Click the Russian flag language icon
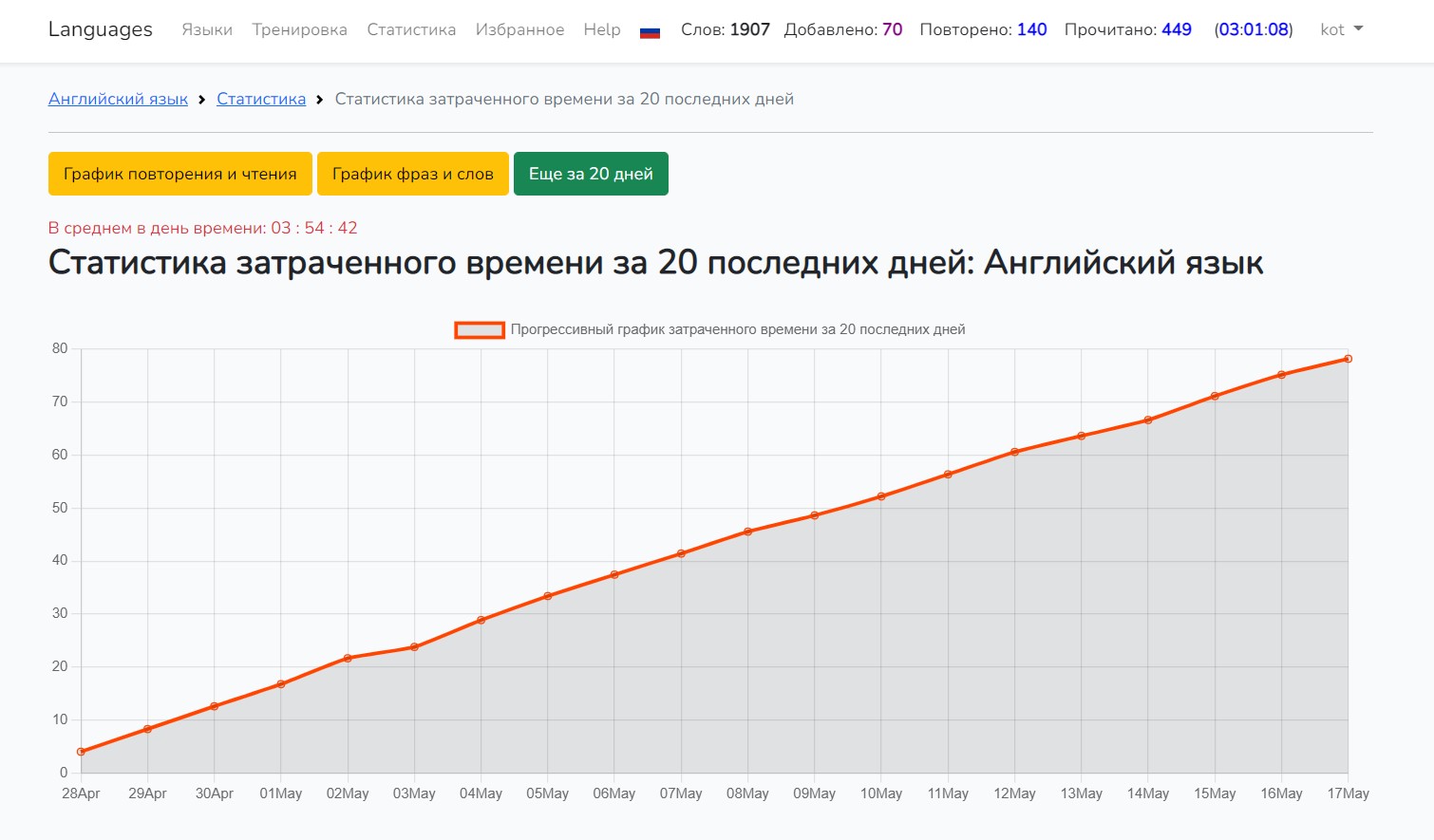The image size is (1434, 840). point(650,31)
